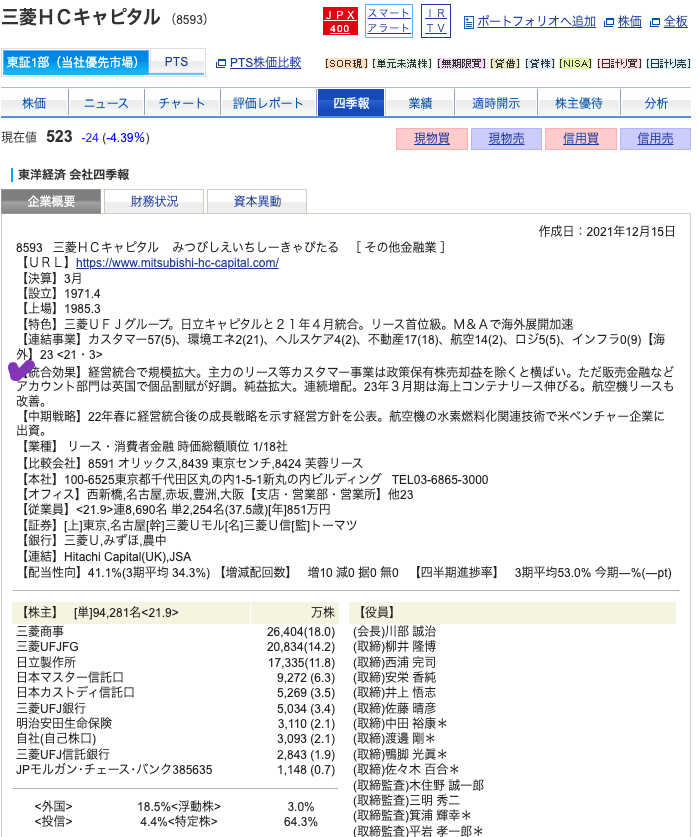Select the 四季報 tab
Screen dimensions: 699x837
click(x=351, y=103)
